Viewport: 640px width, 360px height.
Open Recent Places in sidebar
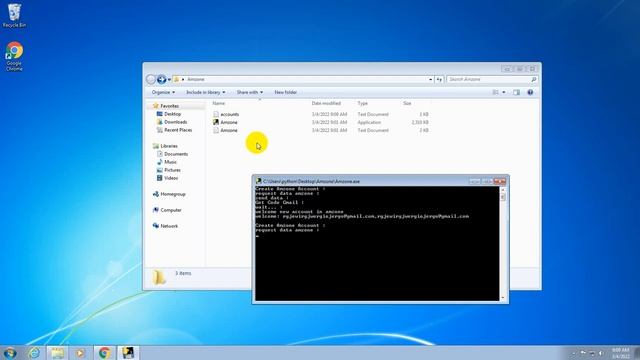pos(178,130)
